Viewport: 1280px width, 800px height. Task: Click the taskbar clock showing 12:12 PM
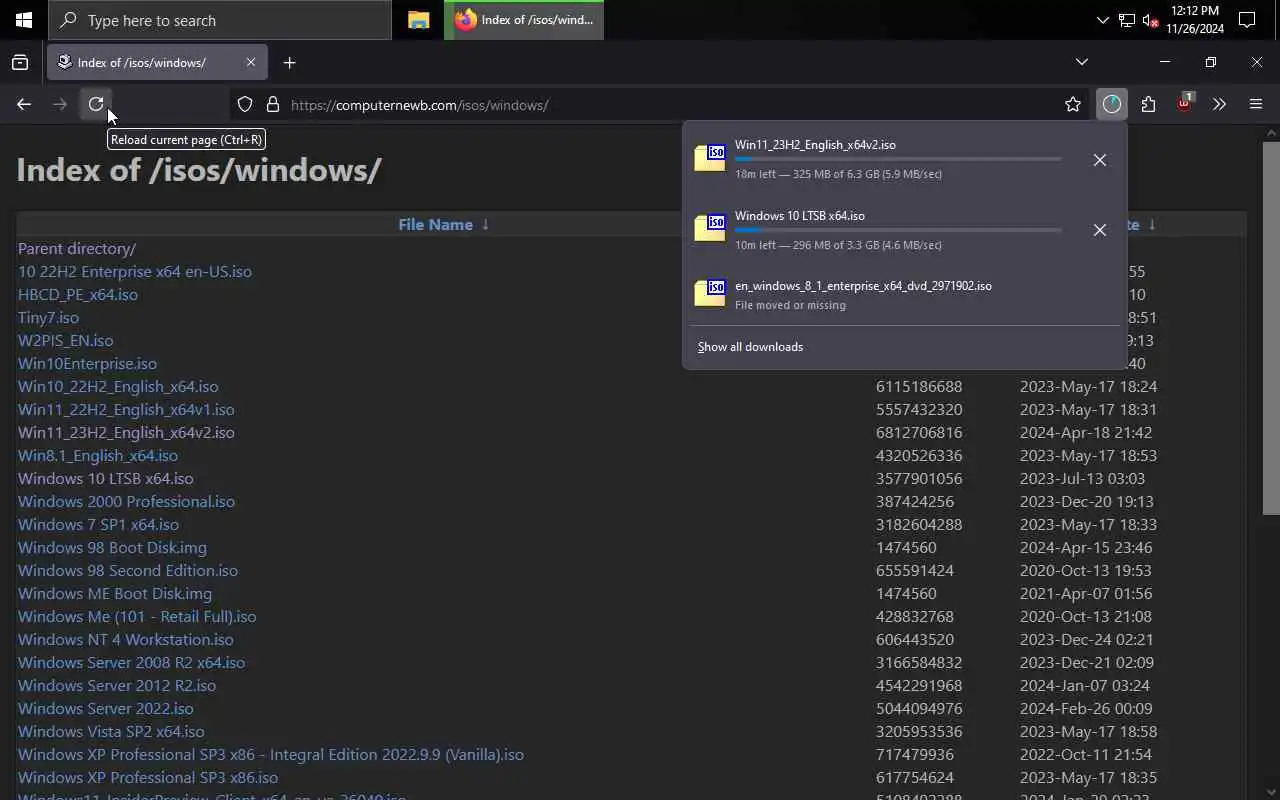1194,20
